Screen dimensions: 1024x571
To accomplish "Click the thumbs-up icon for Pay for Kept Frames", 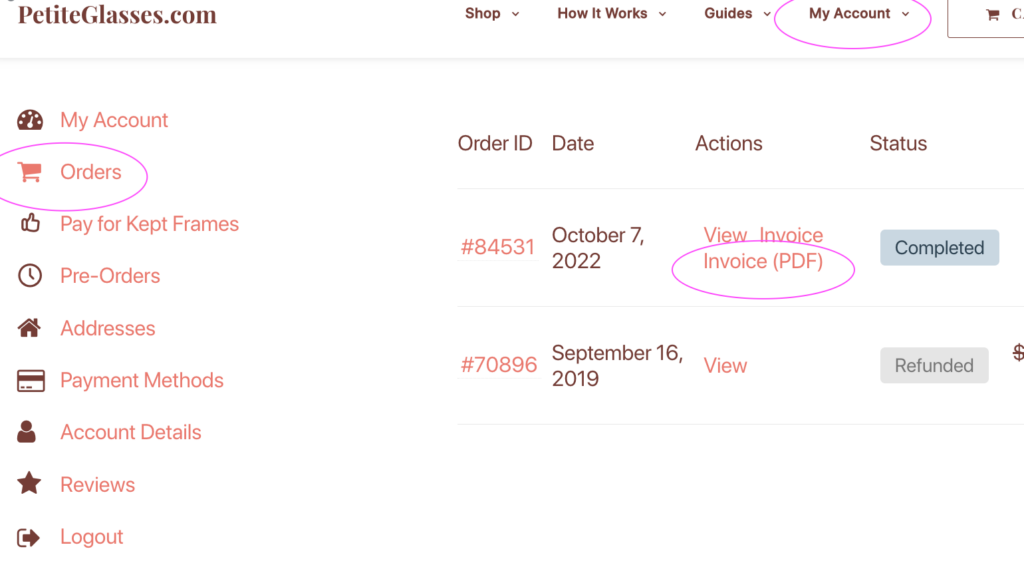I will pyautogui.click(x=30, y=223).
